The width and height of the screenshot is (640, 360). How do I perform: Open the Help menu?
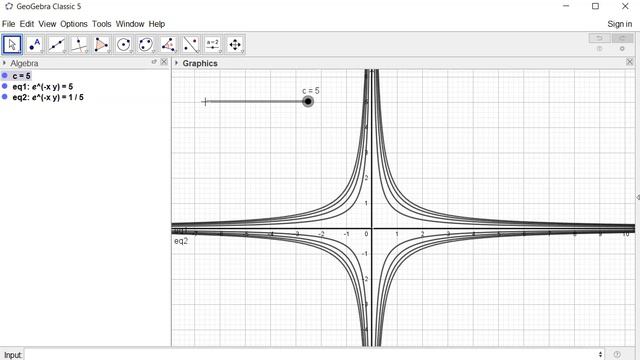click(x=157, y=24)
